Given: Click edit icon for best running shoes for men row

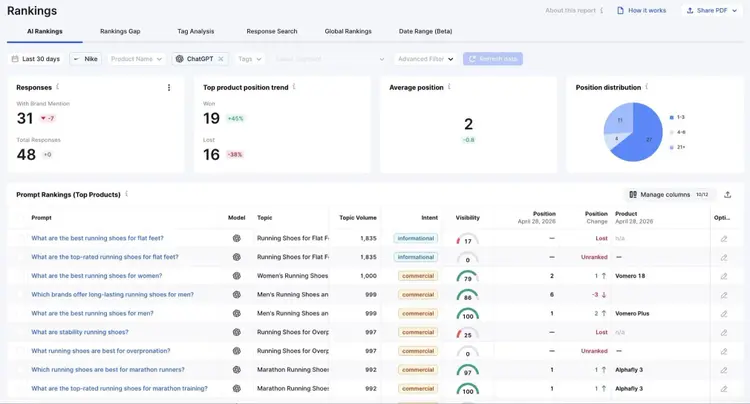Looking at the screenshot, I should point(724,314).
